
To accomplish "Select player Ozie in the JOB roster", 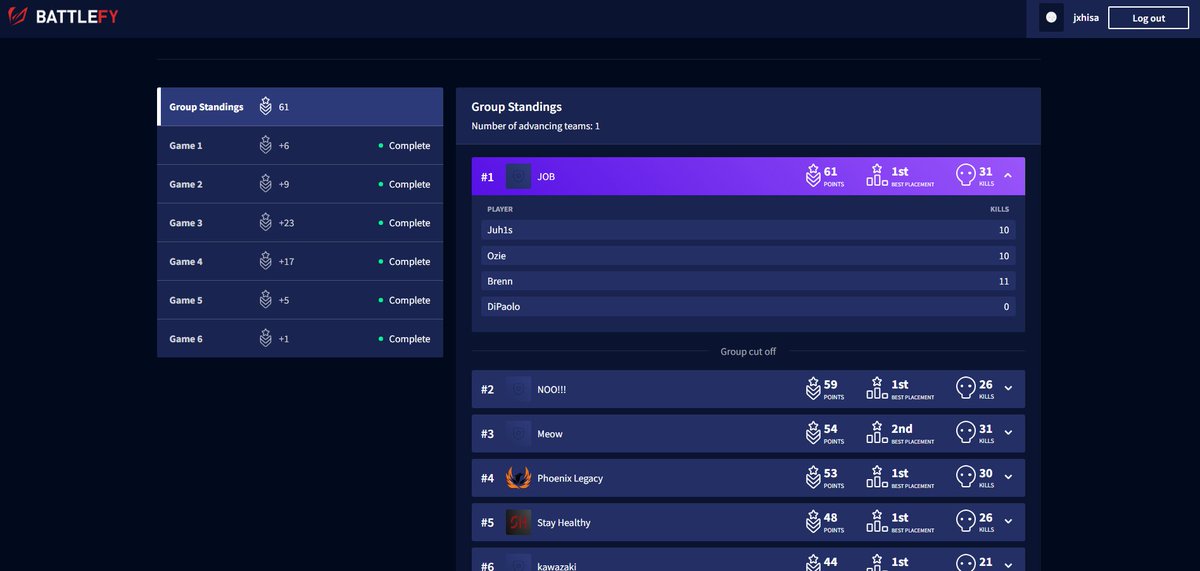I will [x=748, y=256].
